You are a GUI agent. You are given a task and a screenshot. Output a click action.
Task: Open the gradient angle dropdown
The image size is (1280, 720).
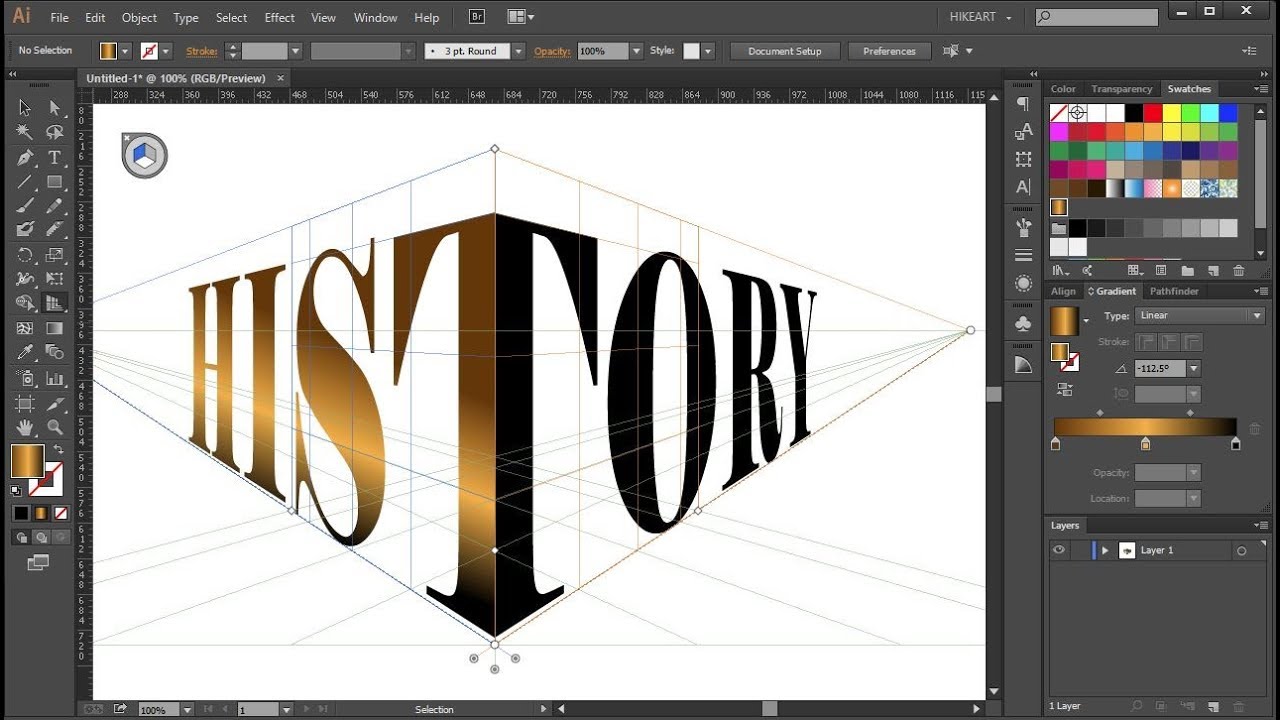(x=1194, y=369)
